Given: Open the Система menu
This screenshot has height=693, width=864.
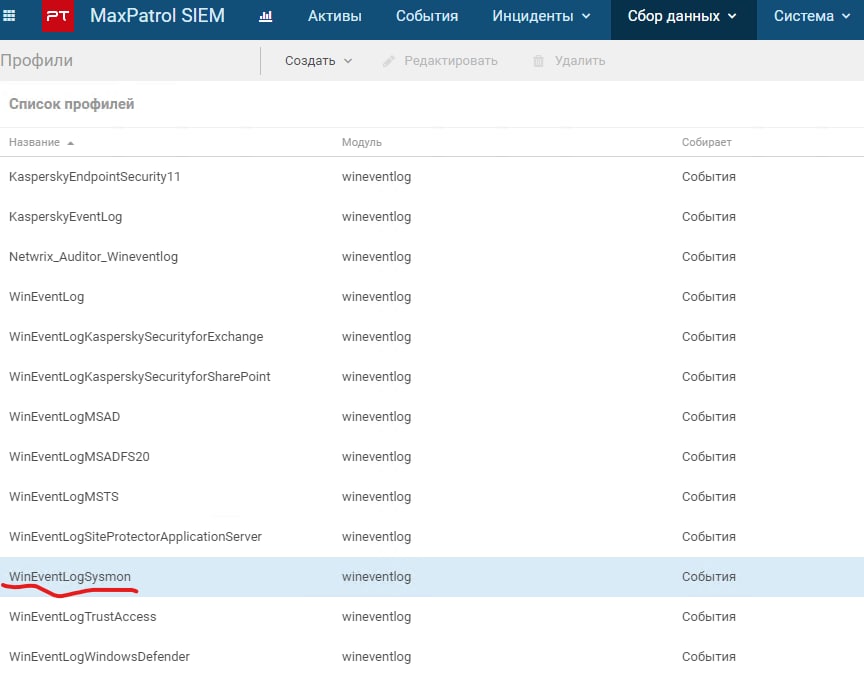Looking at the screenshot, I should [812, 16].
